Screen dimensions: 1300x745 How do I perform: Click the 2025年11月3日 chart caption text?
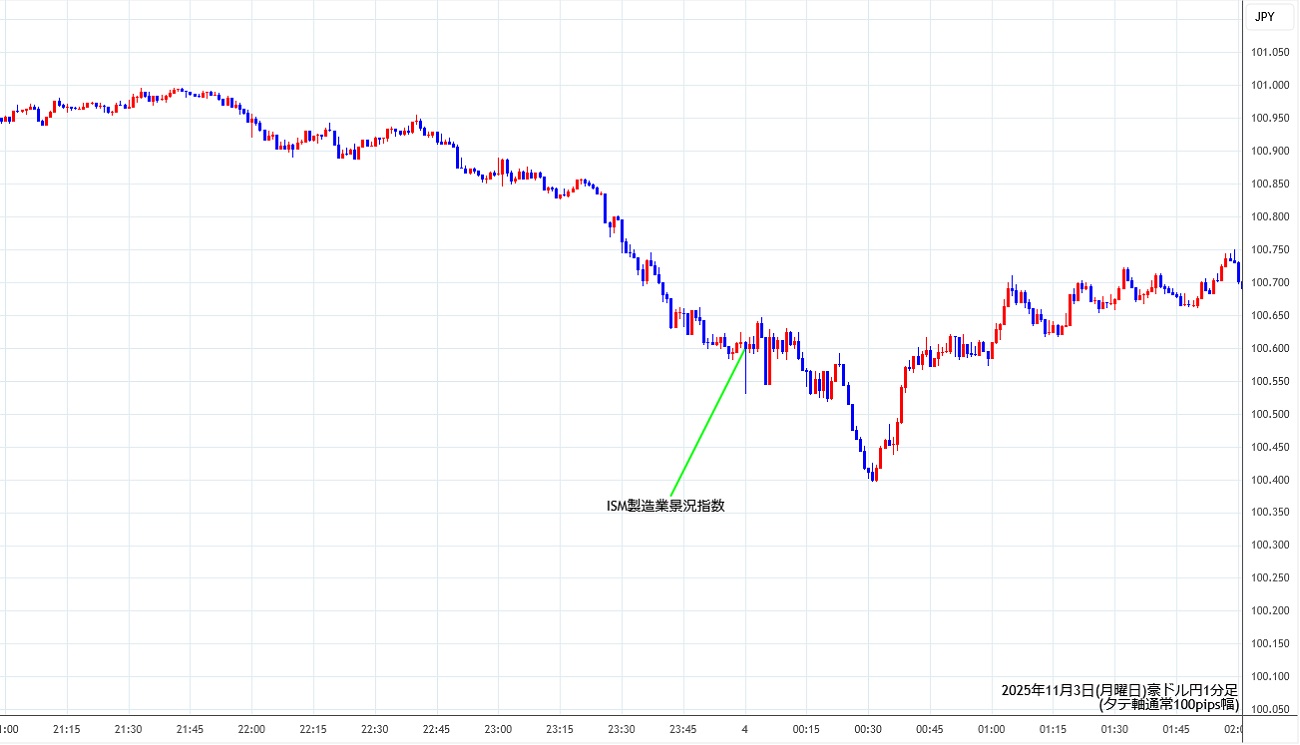(1119, 690)
